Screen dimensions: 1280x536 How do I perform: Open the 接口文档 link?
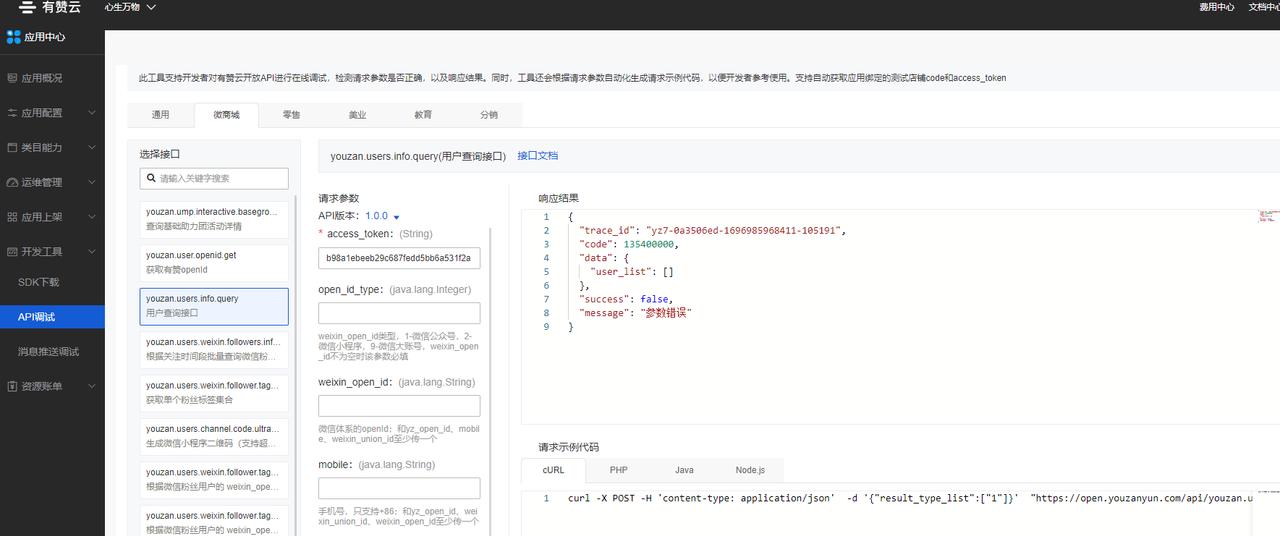coord(537,156)
